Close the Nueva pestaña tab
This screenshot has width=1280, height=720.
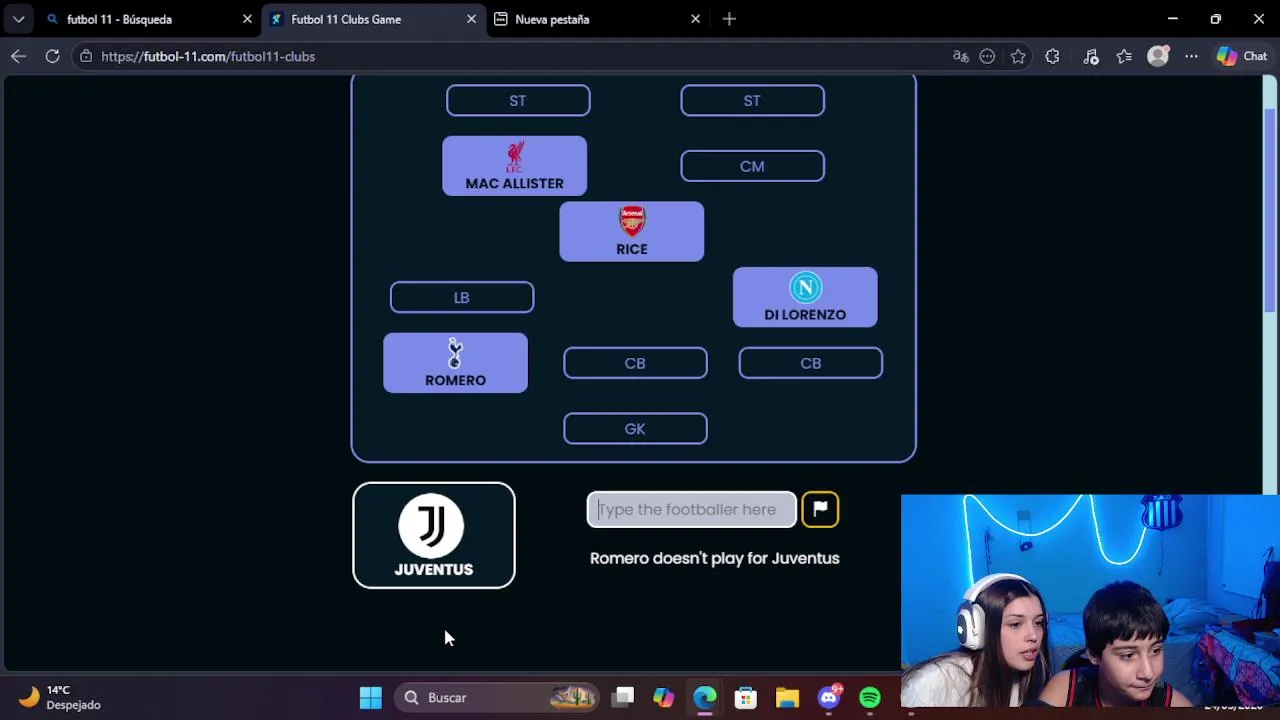point(695,19)
